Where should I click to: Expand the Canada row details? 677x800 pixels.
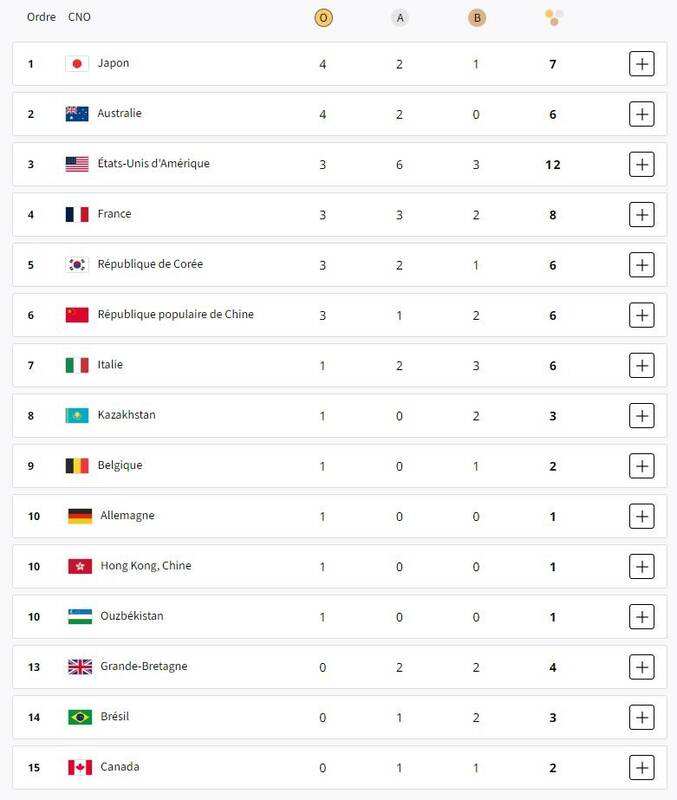[x=642, y=767]
